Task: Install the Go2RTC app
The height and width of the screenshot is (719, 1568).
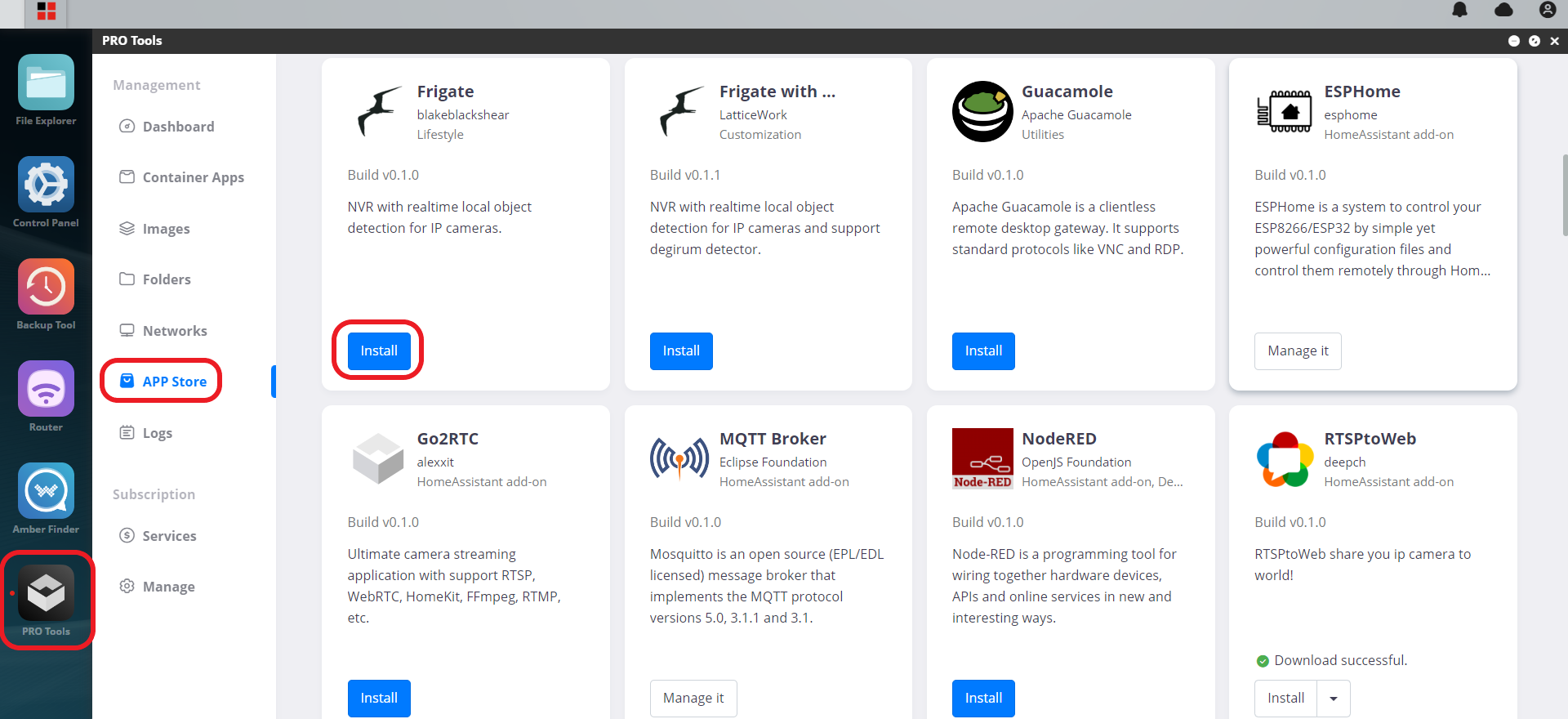Action: coord(379,698)
